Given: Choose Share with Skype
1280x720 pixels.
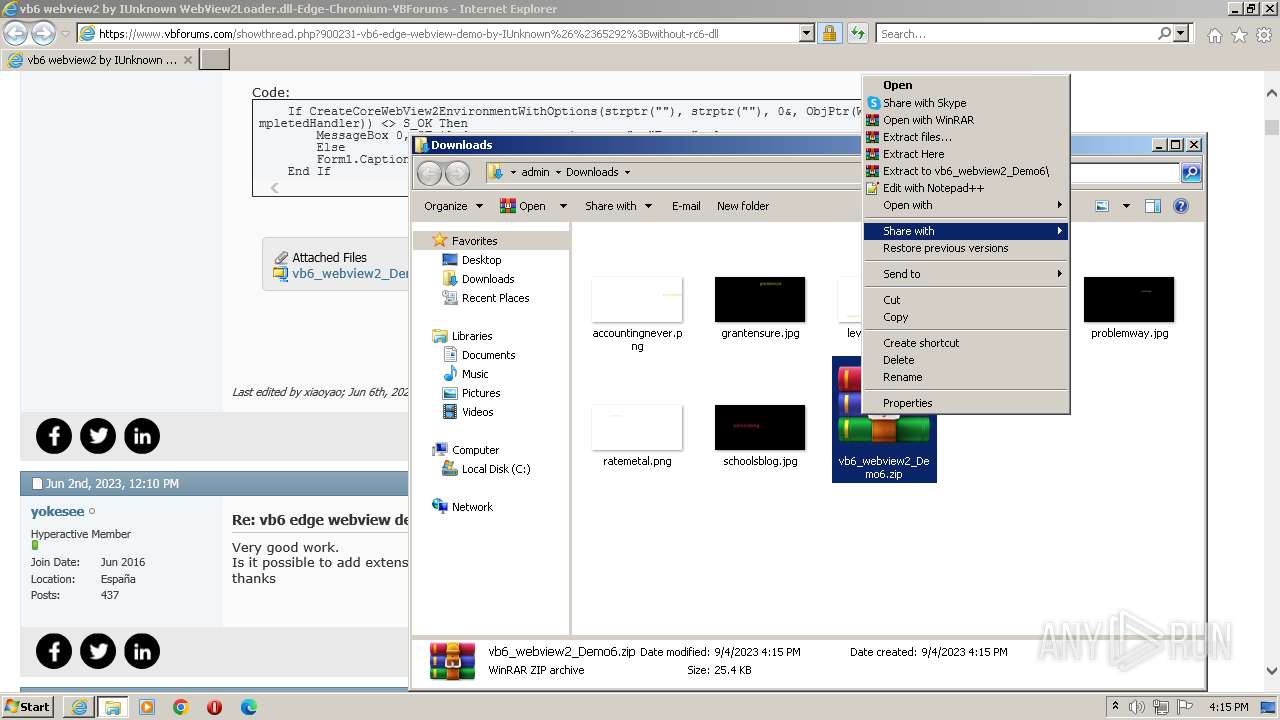Looking at the screenshot, I should click(966, 103).
